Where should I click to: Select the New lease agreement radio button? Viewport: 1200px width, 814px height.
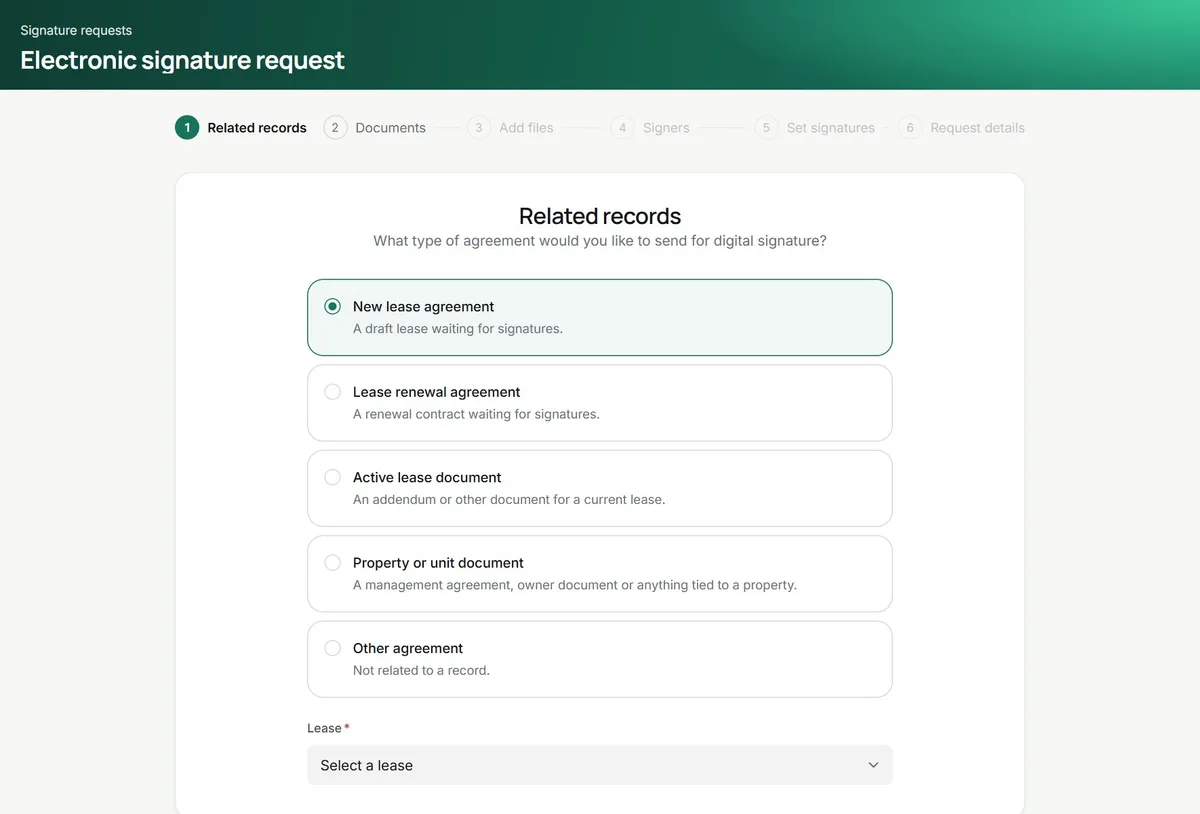333,307
